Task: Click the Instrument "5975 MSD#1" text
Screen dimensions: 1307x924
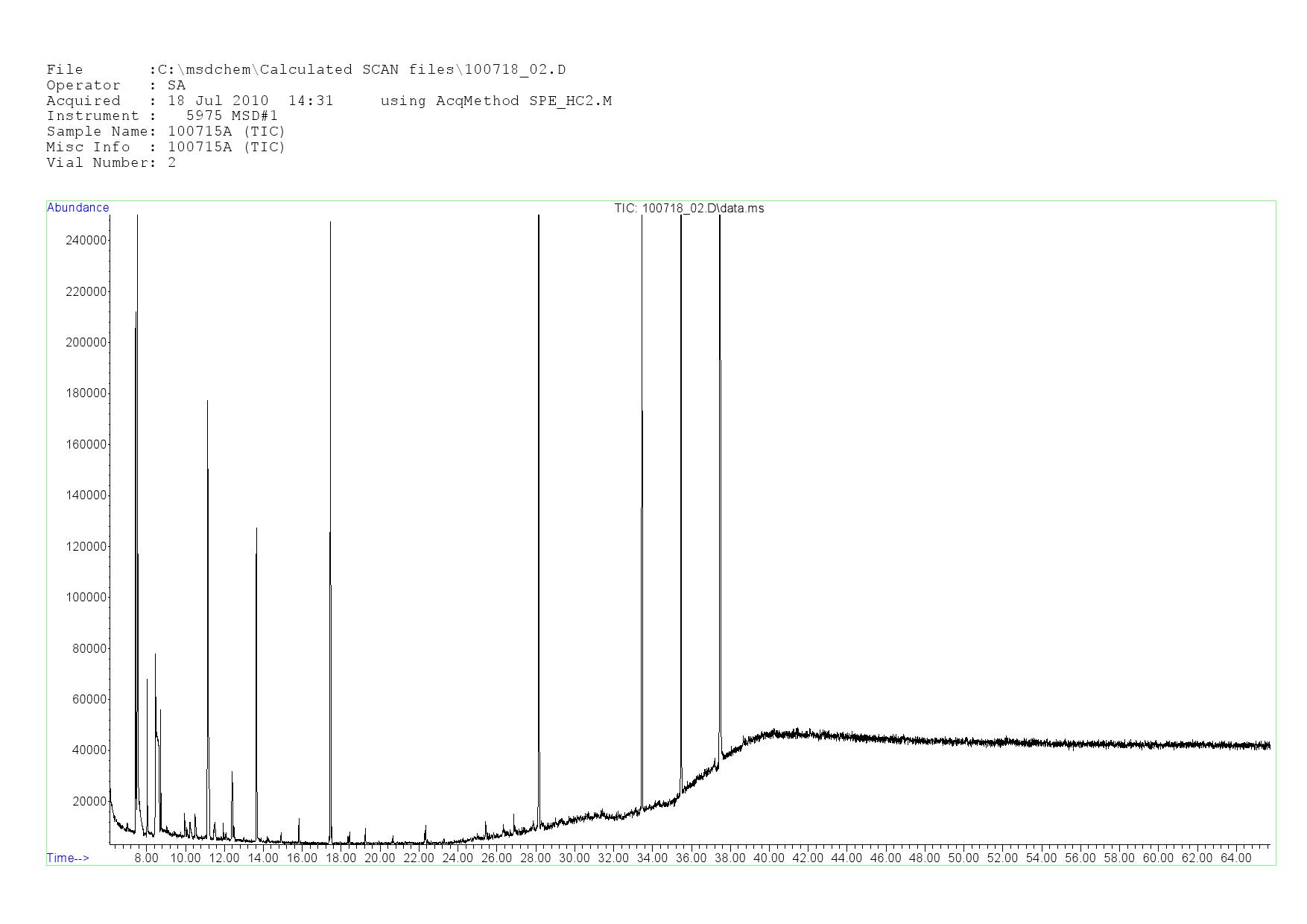Action: point(232,116)
